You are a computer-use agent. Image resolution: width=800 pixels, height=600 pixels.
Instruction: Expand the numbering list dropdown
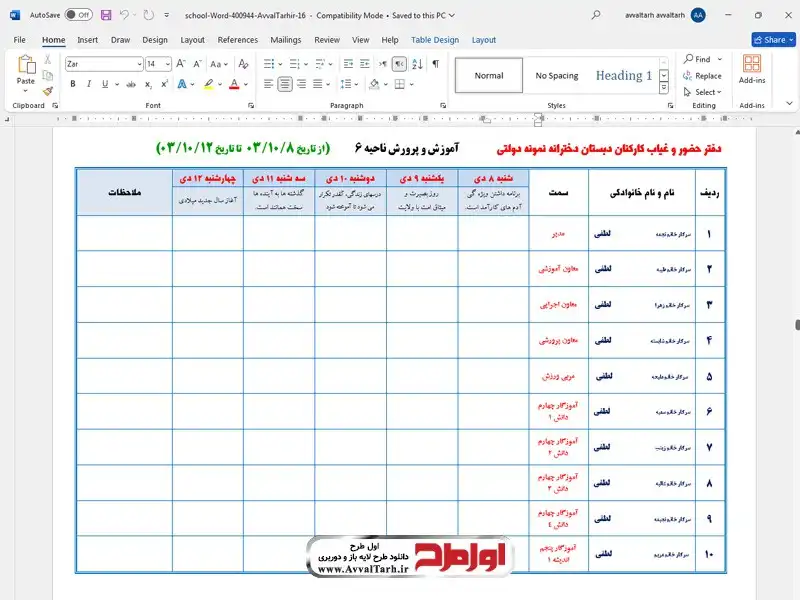click(x=306, y=64)
